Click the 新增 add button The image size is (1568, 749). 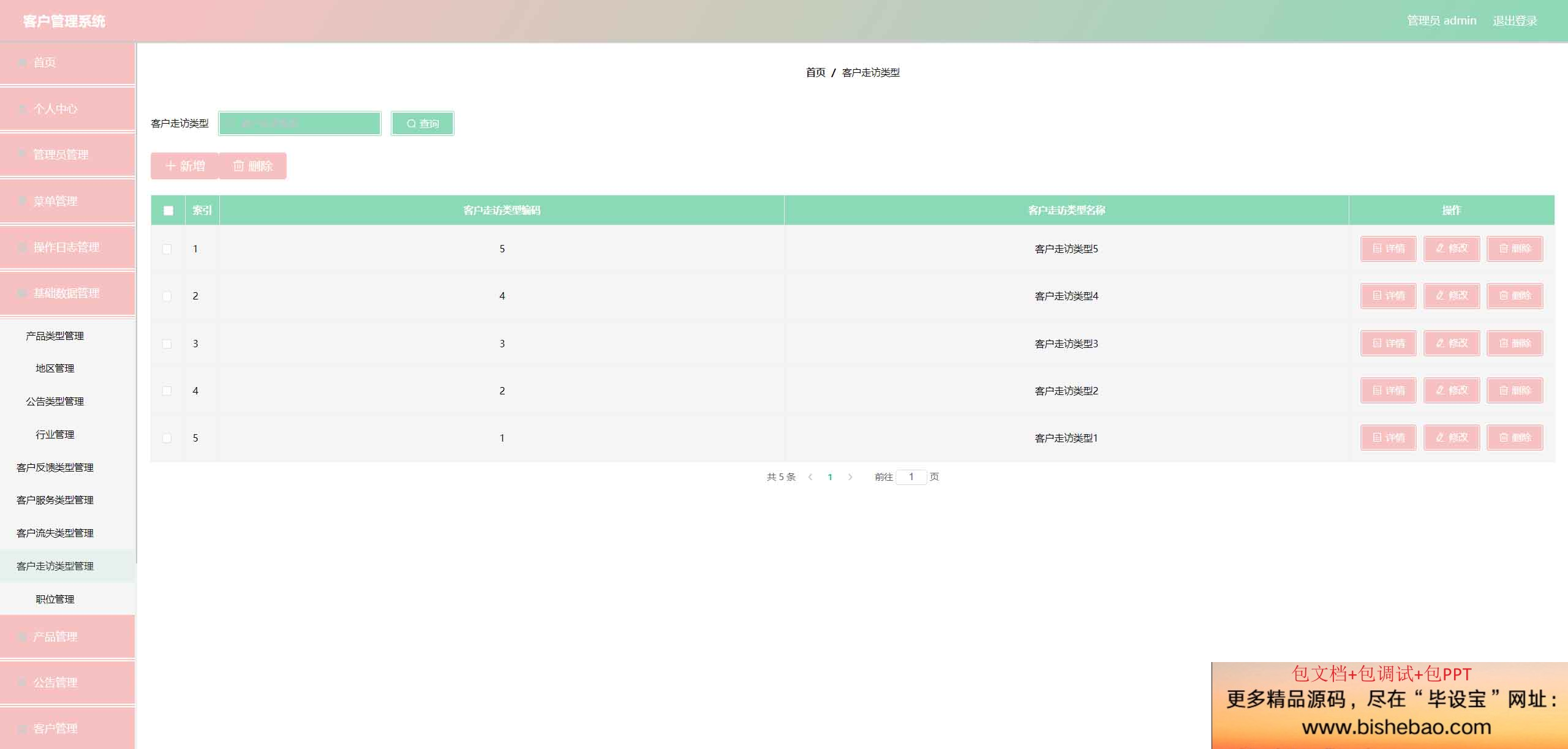point(184,166)
